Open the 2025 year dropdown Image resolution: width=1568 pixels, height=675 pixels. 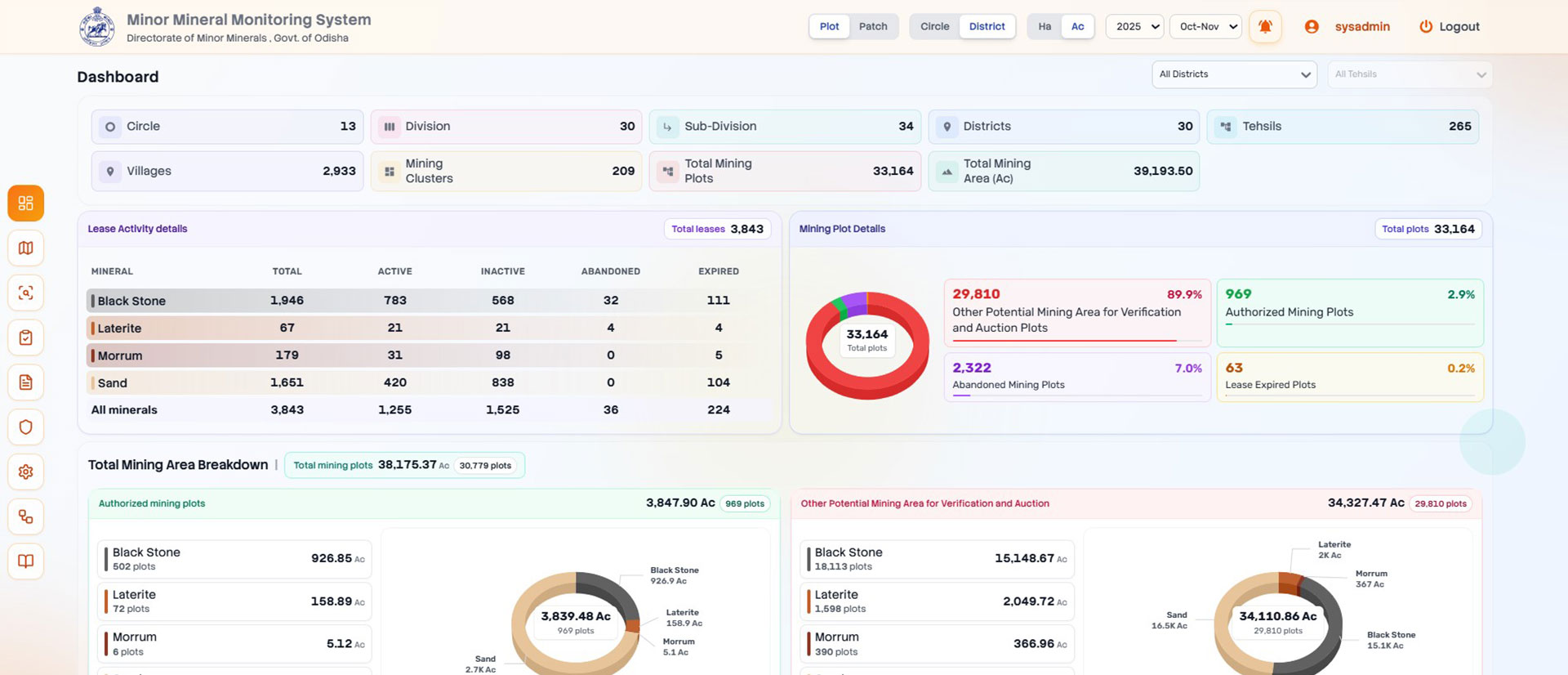tap(1134, 26)
